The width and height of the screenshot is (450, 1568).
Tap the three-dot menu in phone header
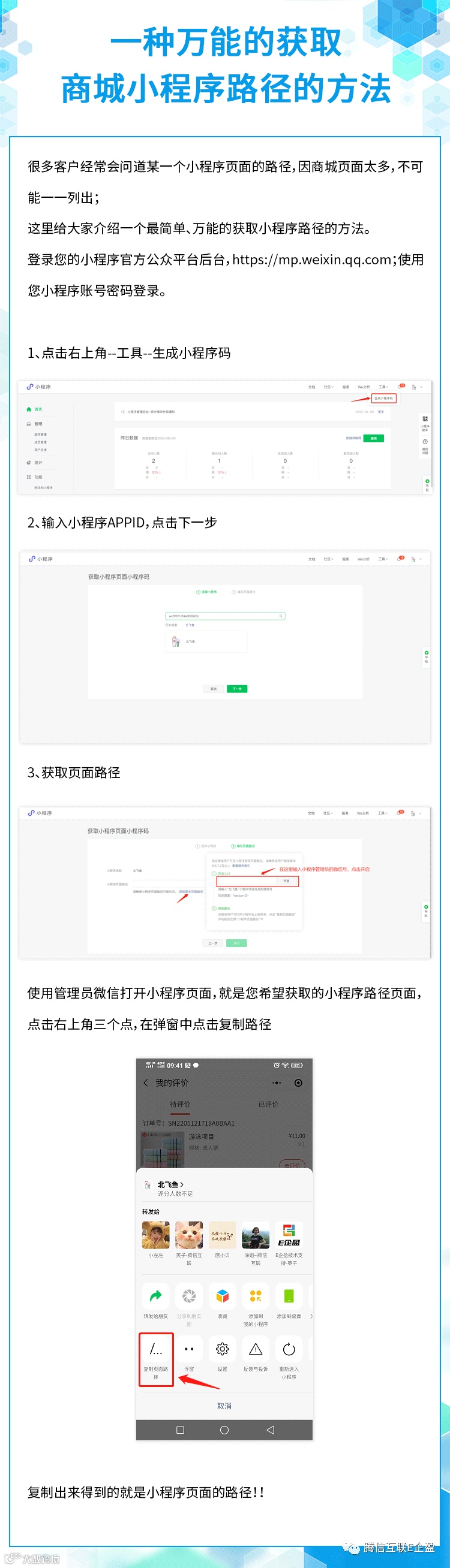[277, 1083]
